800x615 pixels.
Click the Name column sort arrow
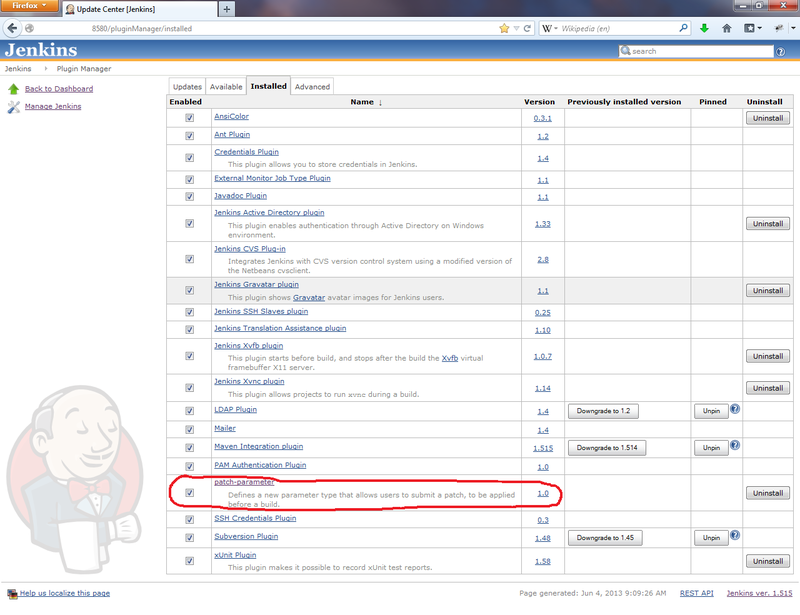[380, 103]
